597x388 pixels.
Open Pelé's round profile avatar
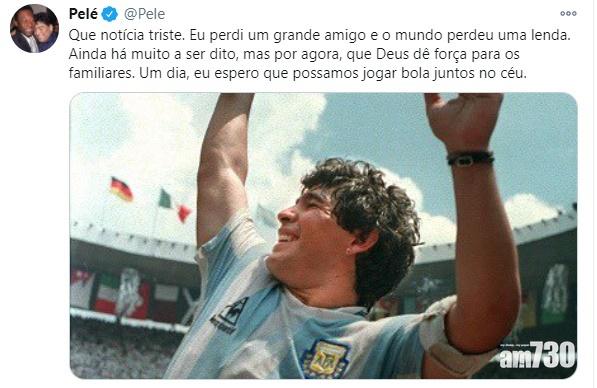coord(34,29)
